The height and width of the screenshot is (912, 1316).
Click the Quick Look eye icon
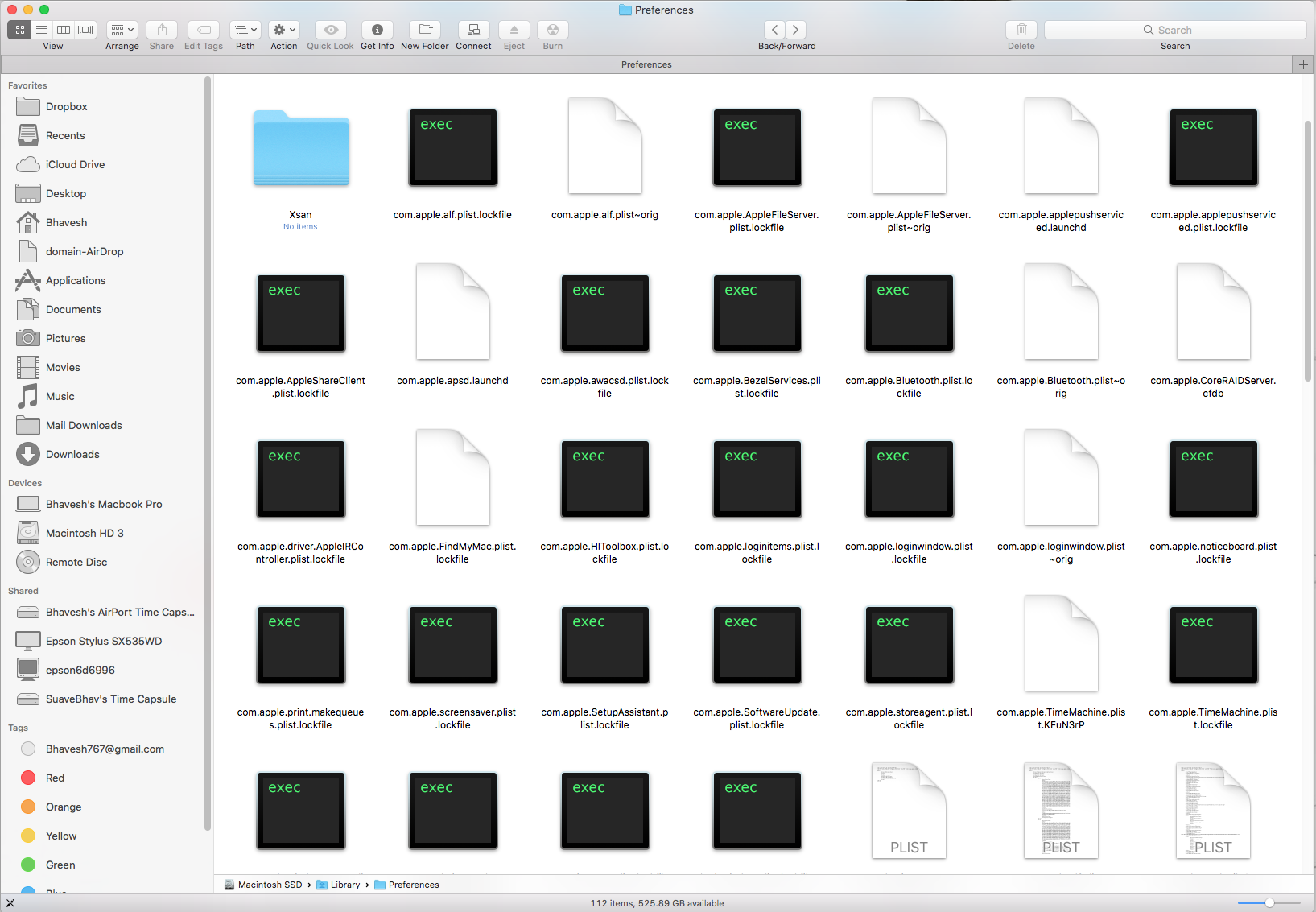[x=331, y=30]
